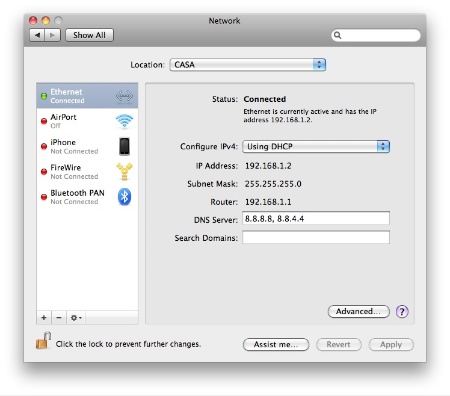
Task: Click the Connected status text
Action: 265,99
